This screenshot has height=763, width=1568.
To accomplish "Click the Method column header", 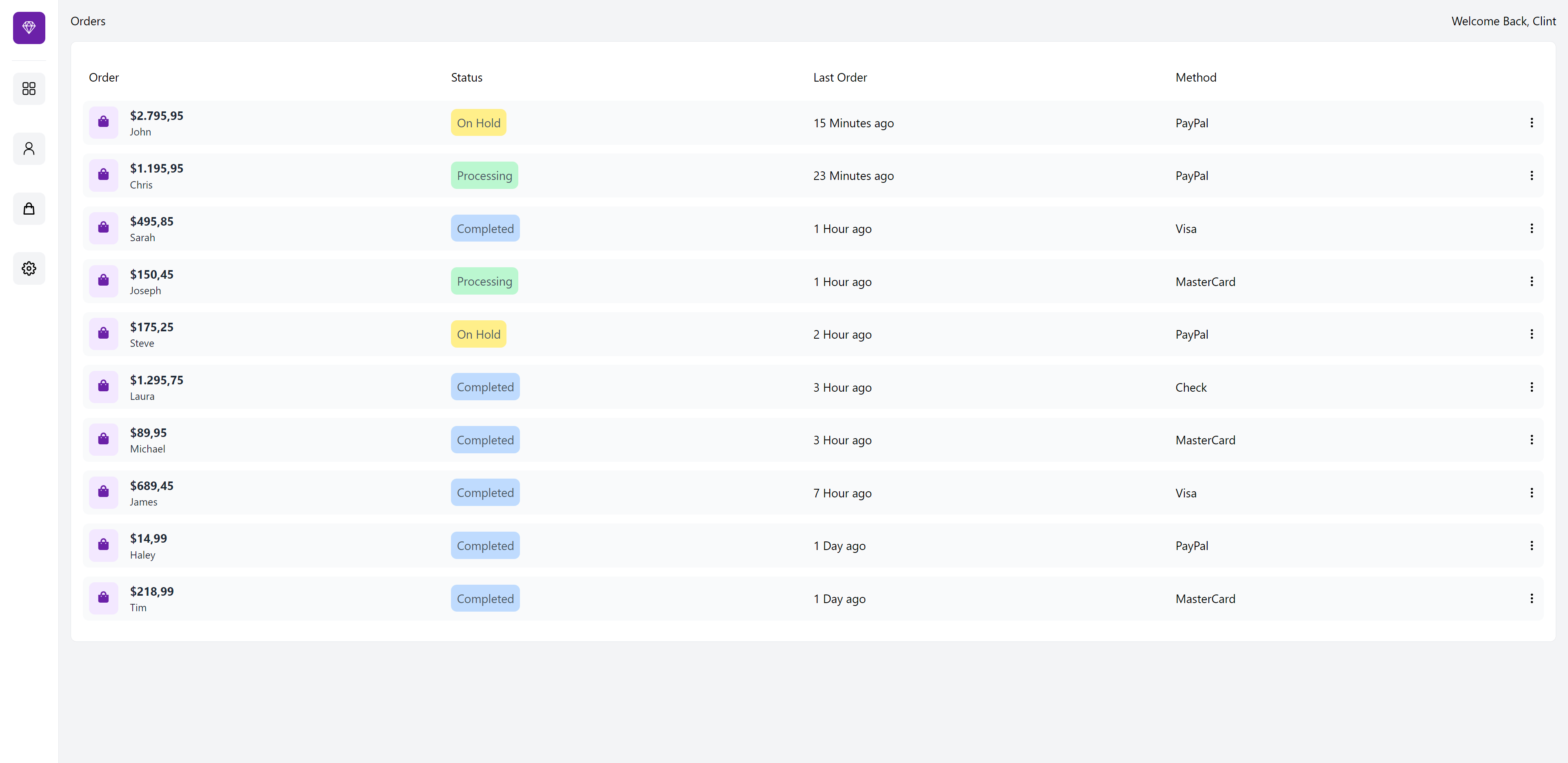I will point(1195,77).
